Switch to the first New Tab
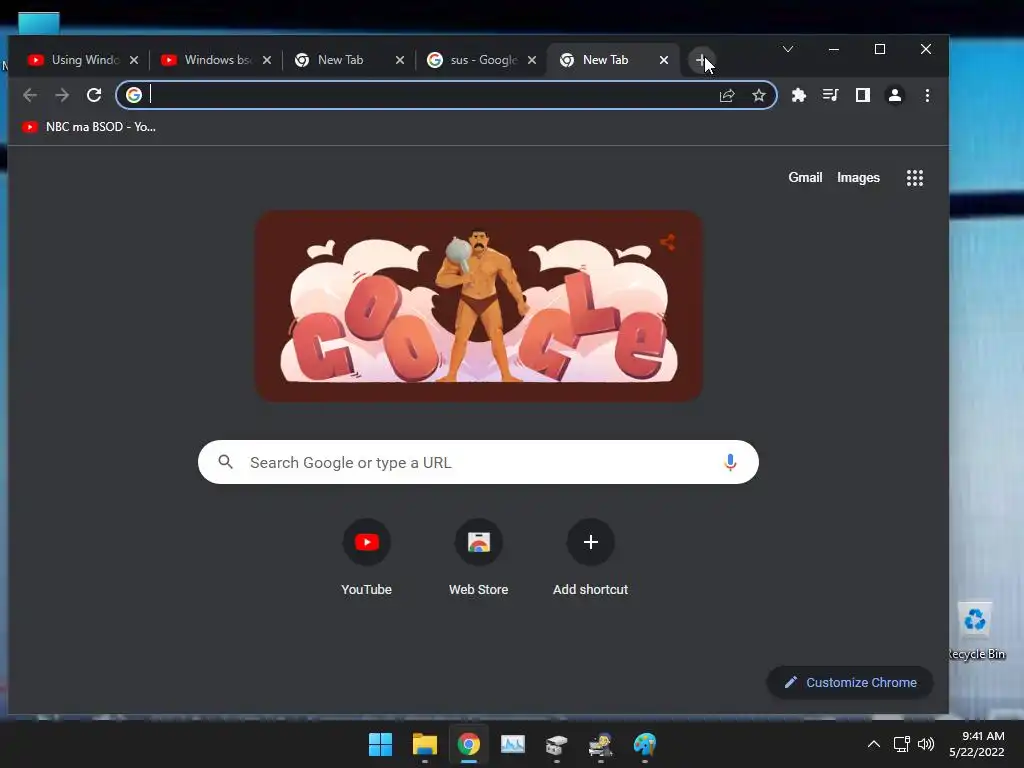 point(349,60)
